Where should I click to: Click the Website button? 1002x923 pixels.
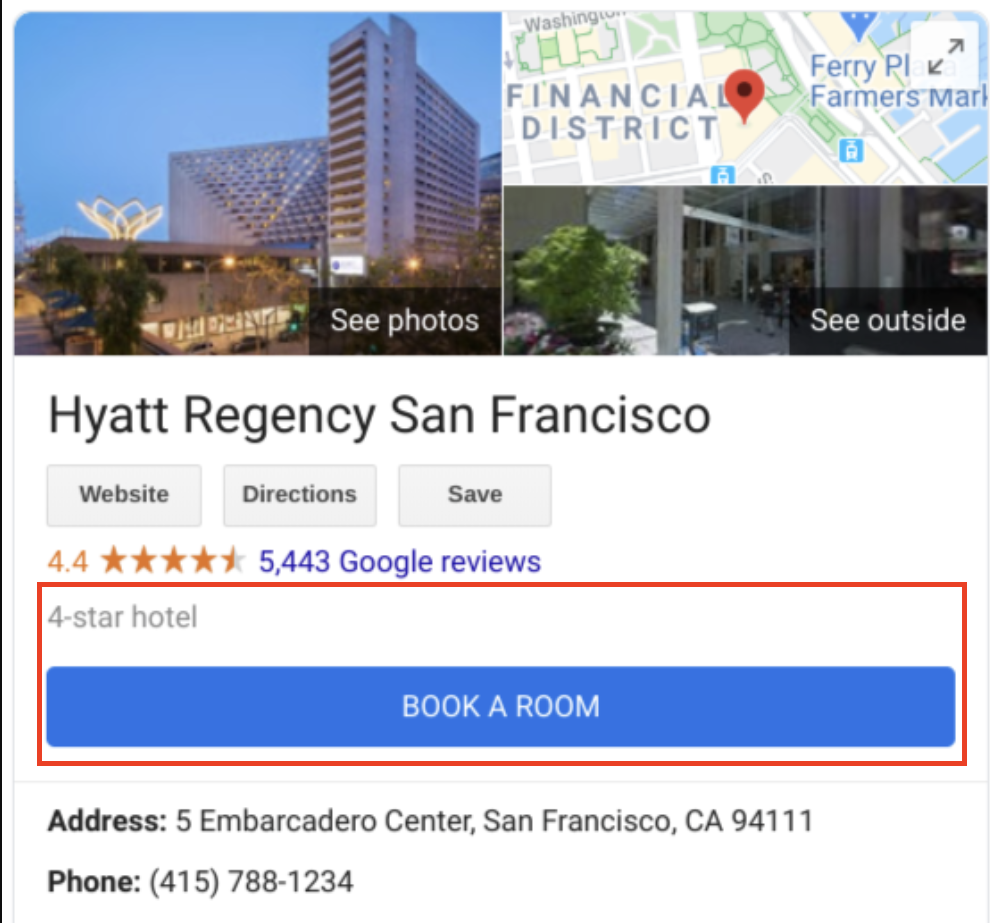(x=124, y=495)
